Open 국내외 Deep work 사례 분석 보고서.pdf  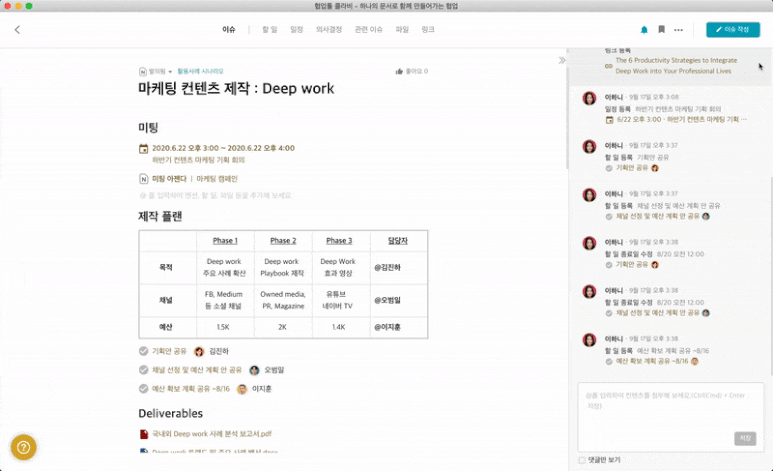coord(211,434)
